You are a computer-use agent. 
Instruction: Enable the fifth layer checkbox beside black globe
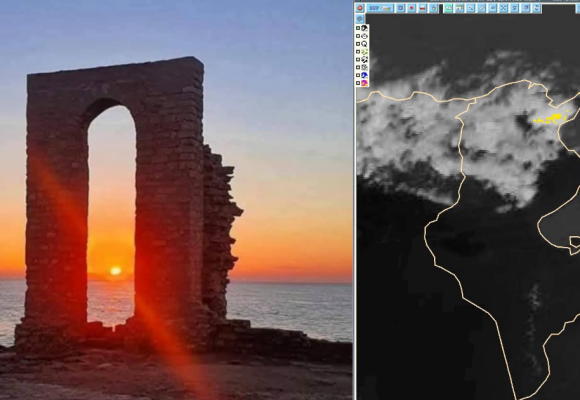click(358, 59)
